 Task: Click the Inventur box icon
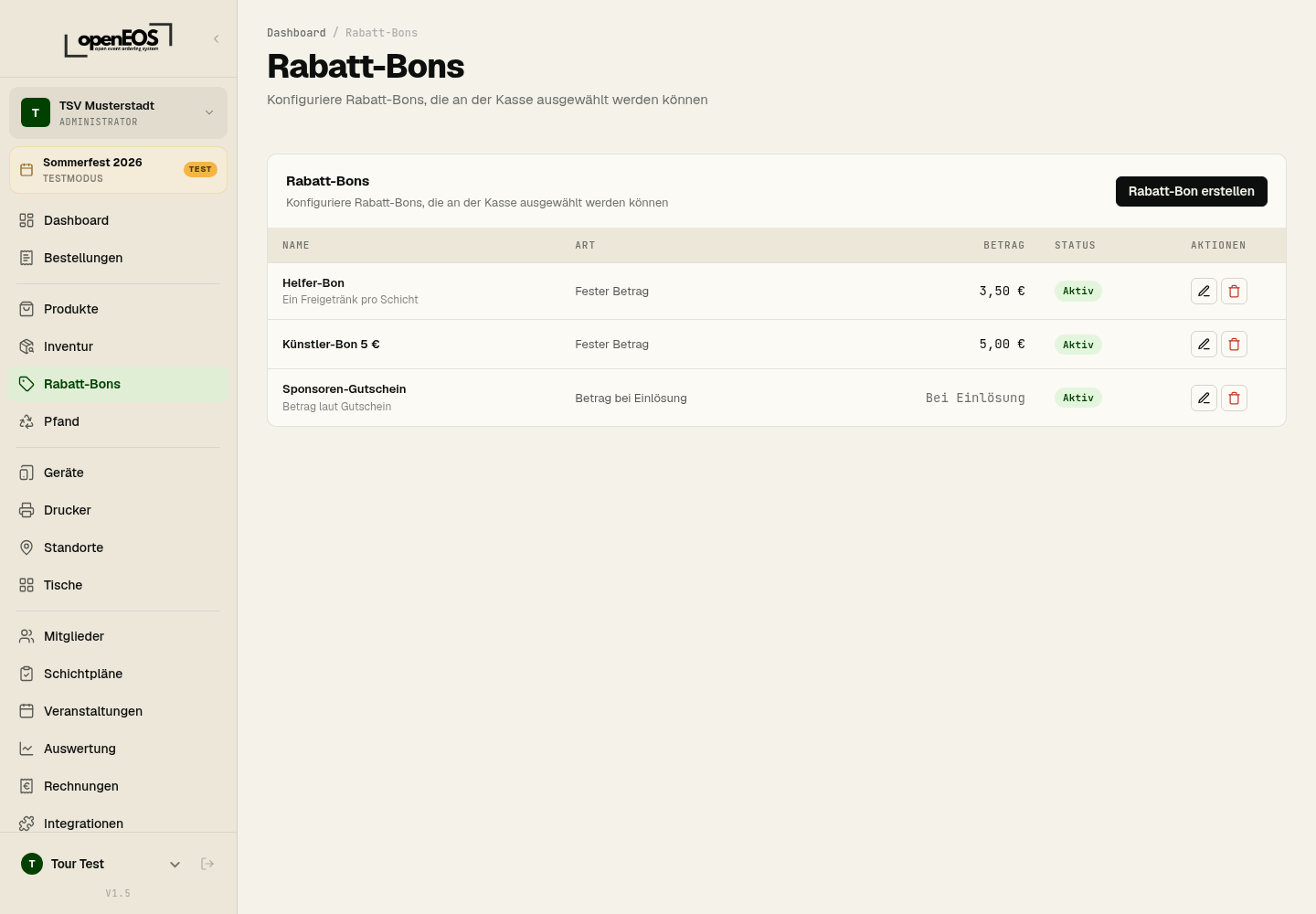click(x=27, y=346)
